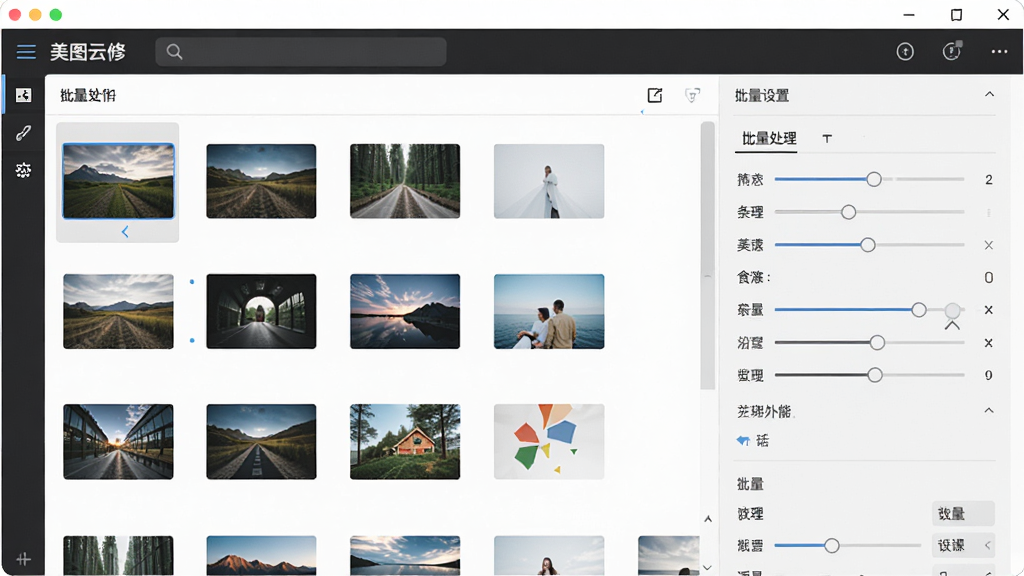
Task: Select the image library sidebar icon
Action: 24,95
